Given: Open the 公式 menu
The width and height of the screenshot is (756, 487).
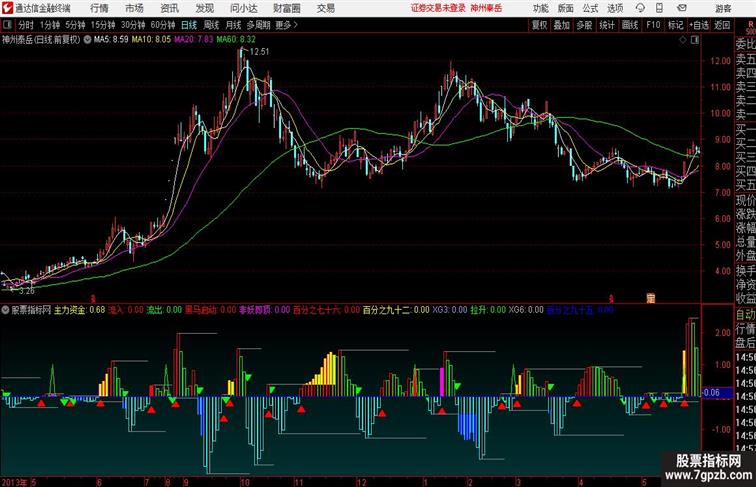Looking at the screenshot, I should [x=590, y=8].
